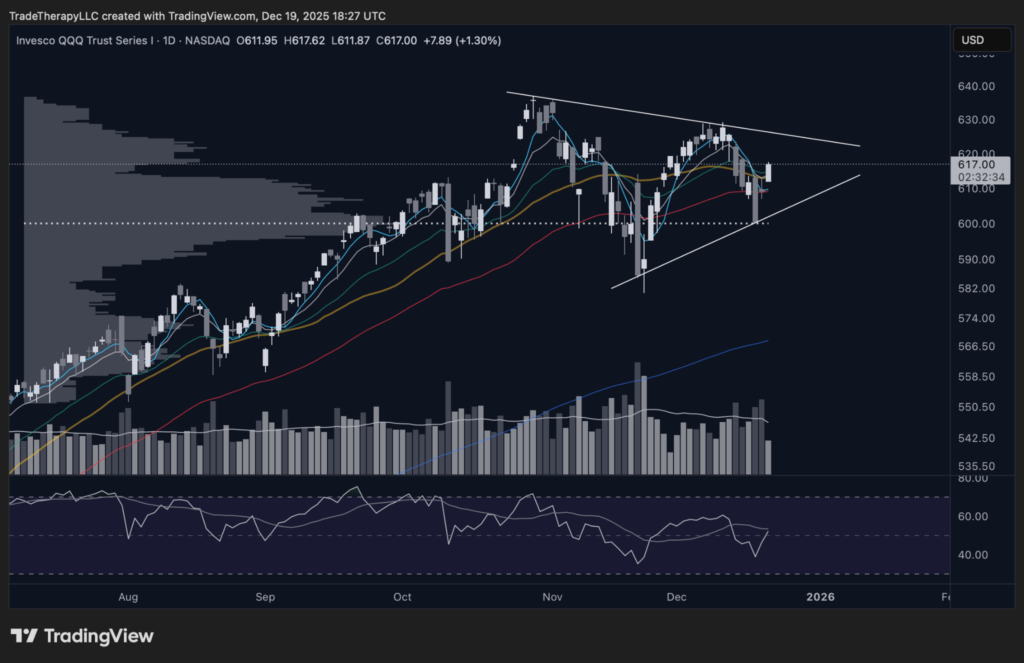The image size is (1024, 663).
Task: Click the TradingView logo icon
Action: [25, 636]
